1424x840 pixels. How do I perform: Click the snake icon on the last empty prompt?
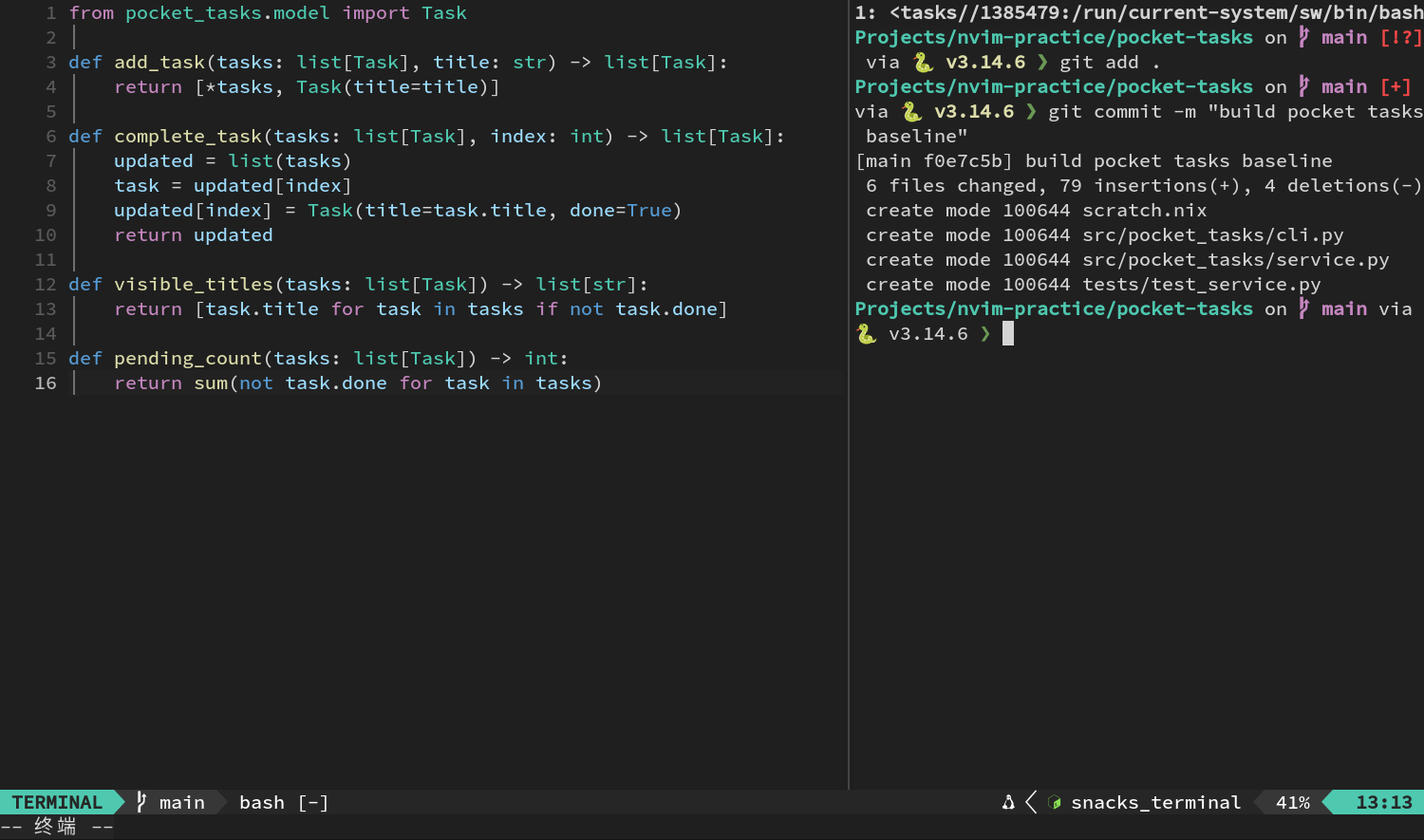866,334
